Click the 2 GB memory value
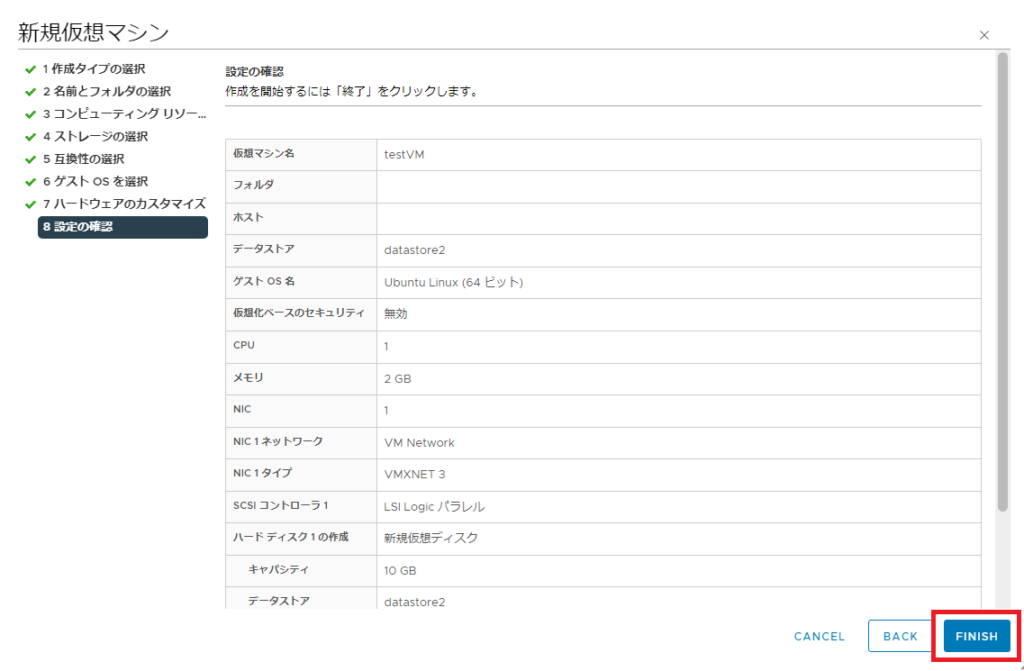The height and width of the screenshot is (671, 1024). tap(397, 379)
